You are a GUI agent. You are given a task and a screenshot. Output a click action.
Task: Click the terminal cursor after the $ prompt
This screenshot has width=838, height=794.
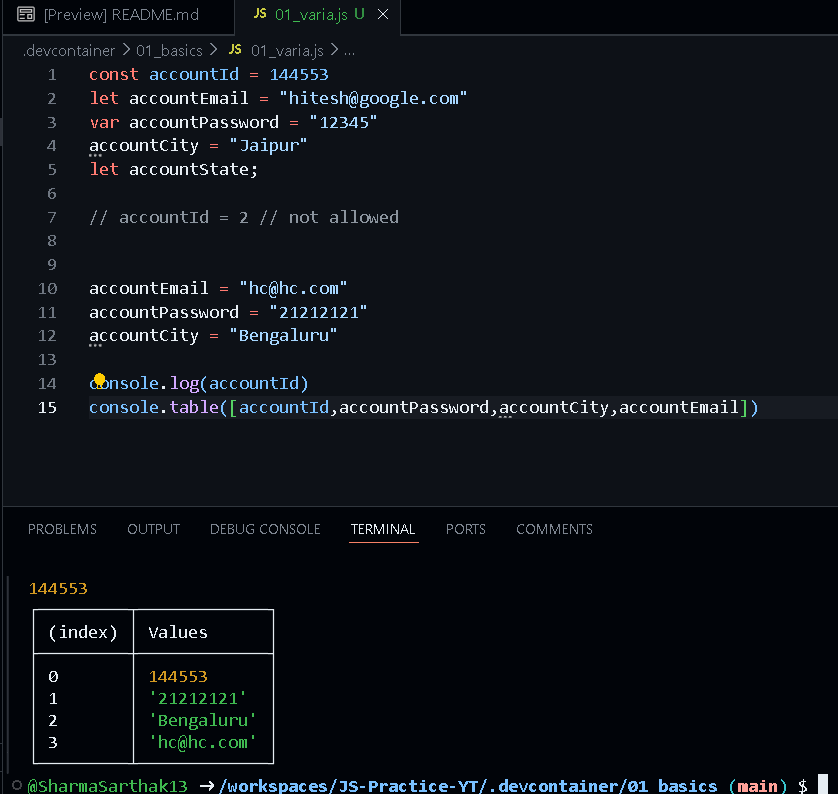823,785
